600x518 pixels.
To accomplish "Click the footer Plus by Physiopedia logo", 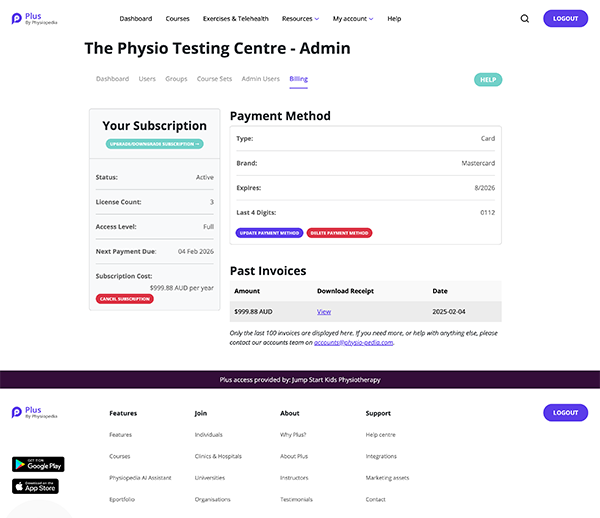I will pyautogui.click(x=34, y=412).
